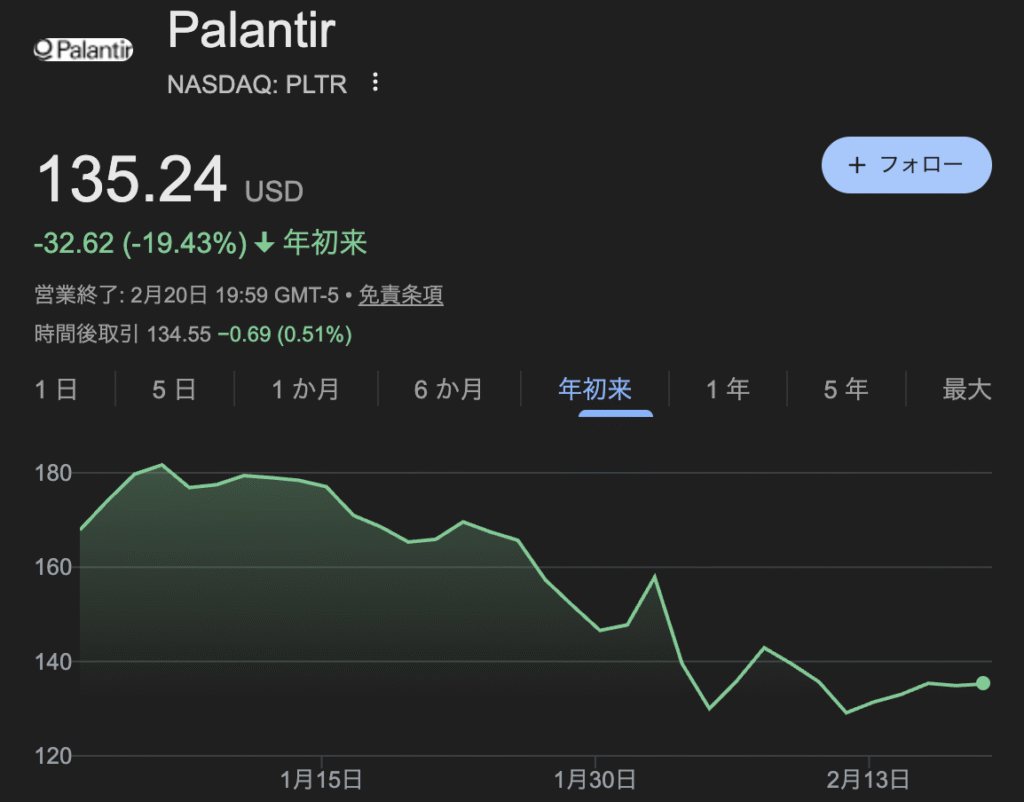This screenshot has width=1024, height=802.
Task: Select the 6か月 chart range
Action: coord(448,389)
